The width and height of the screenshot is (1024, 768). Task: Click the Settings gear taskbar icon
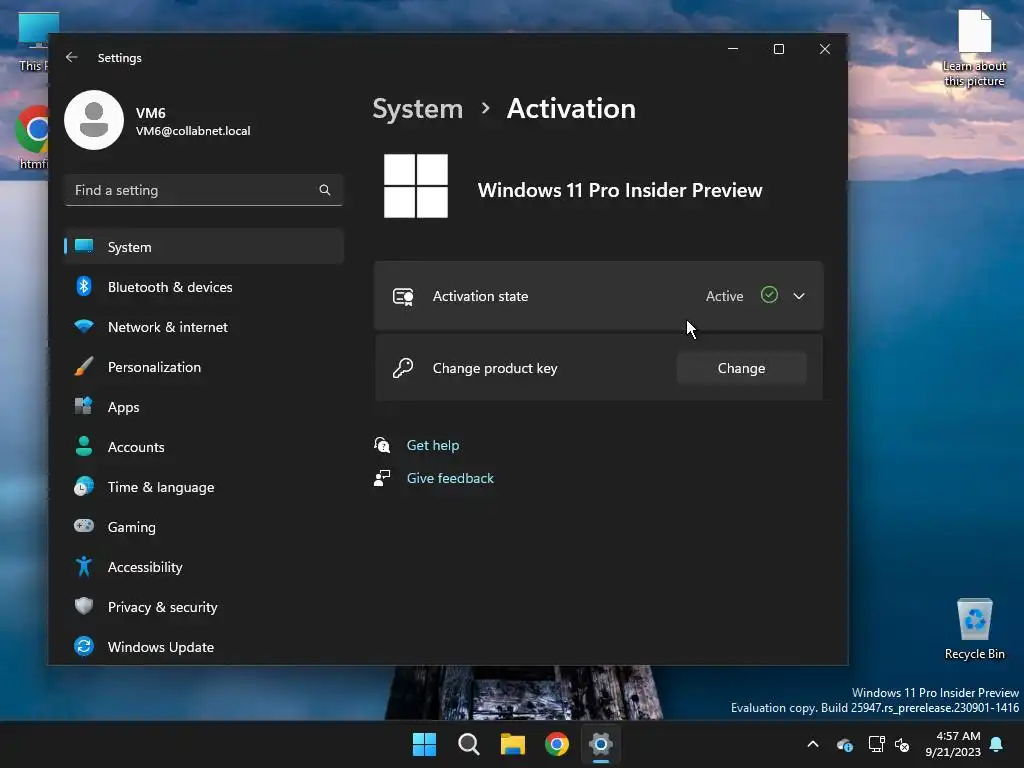click(x=601, y=744)
